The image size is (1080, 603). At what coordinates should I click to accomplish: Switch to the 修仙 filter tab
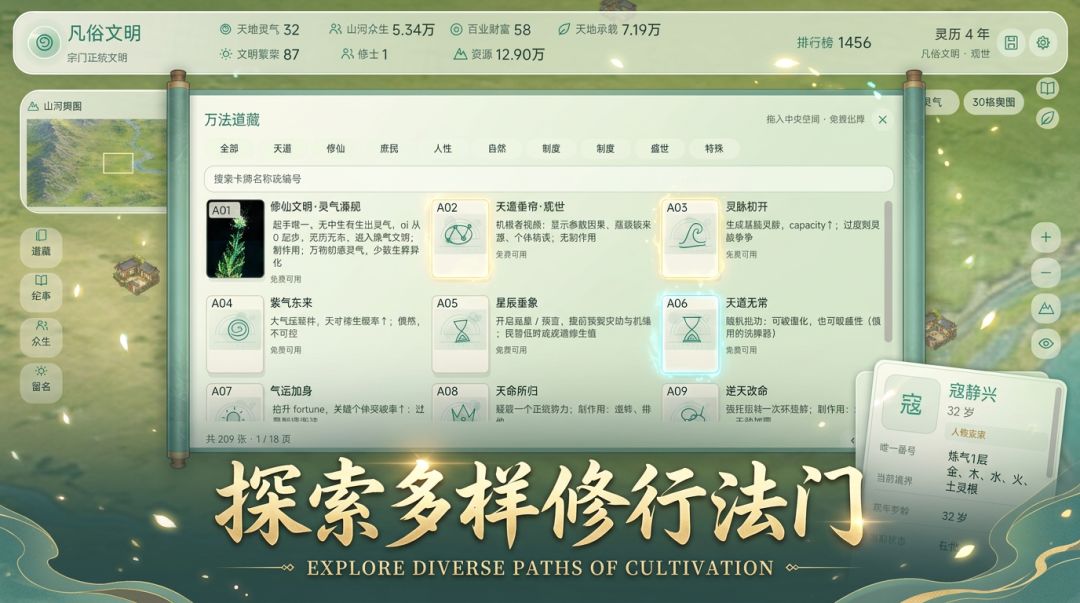coord(335,148)
